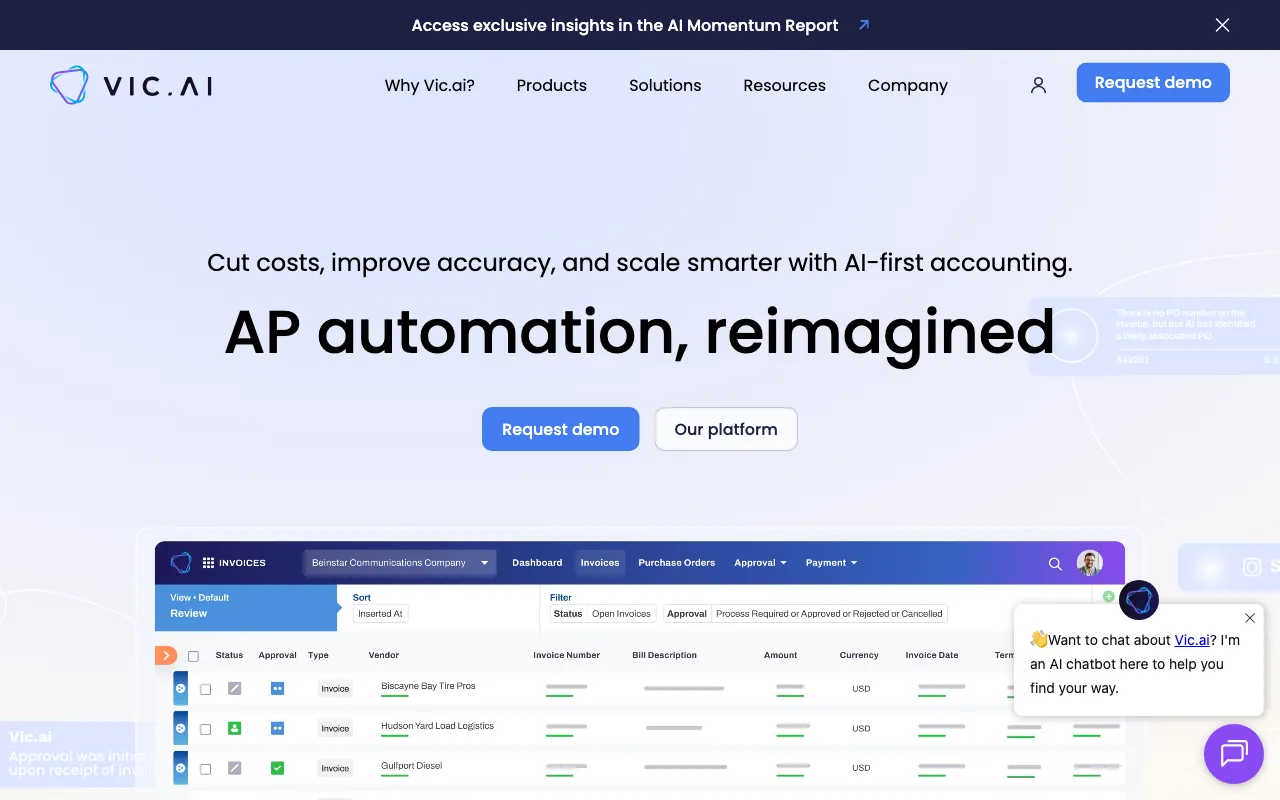Click the Gulfport Diesel vendor name
This screenshot has height=800, width=1280.
[411, 766]
